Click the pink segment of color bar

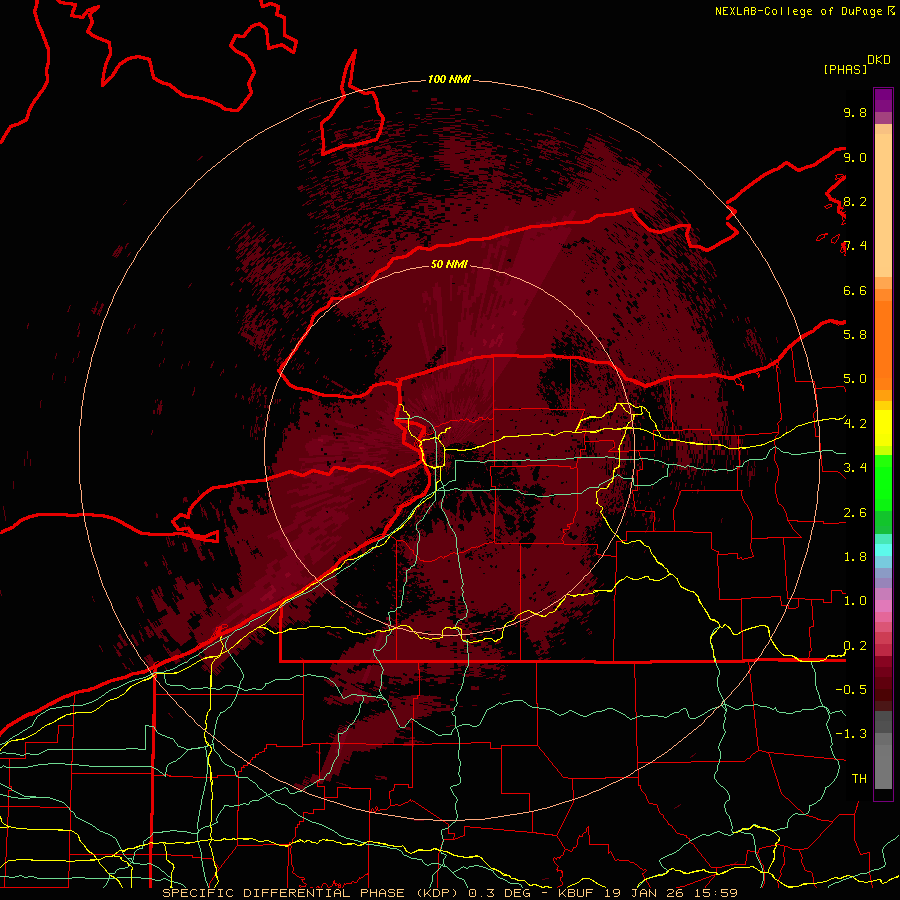883,606
